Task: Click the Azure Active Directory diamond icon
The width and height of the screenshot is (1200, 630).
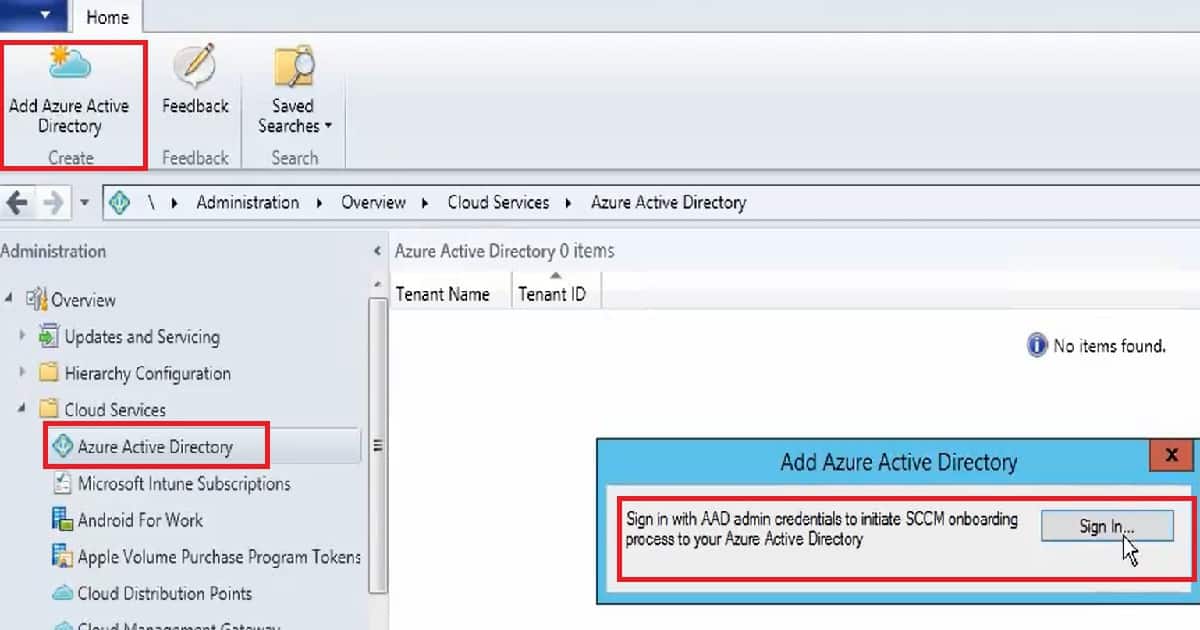Action: click(62, 446)
